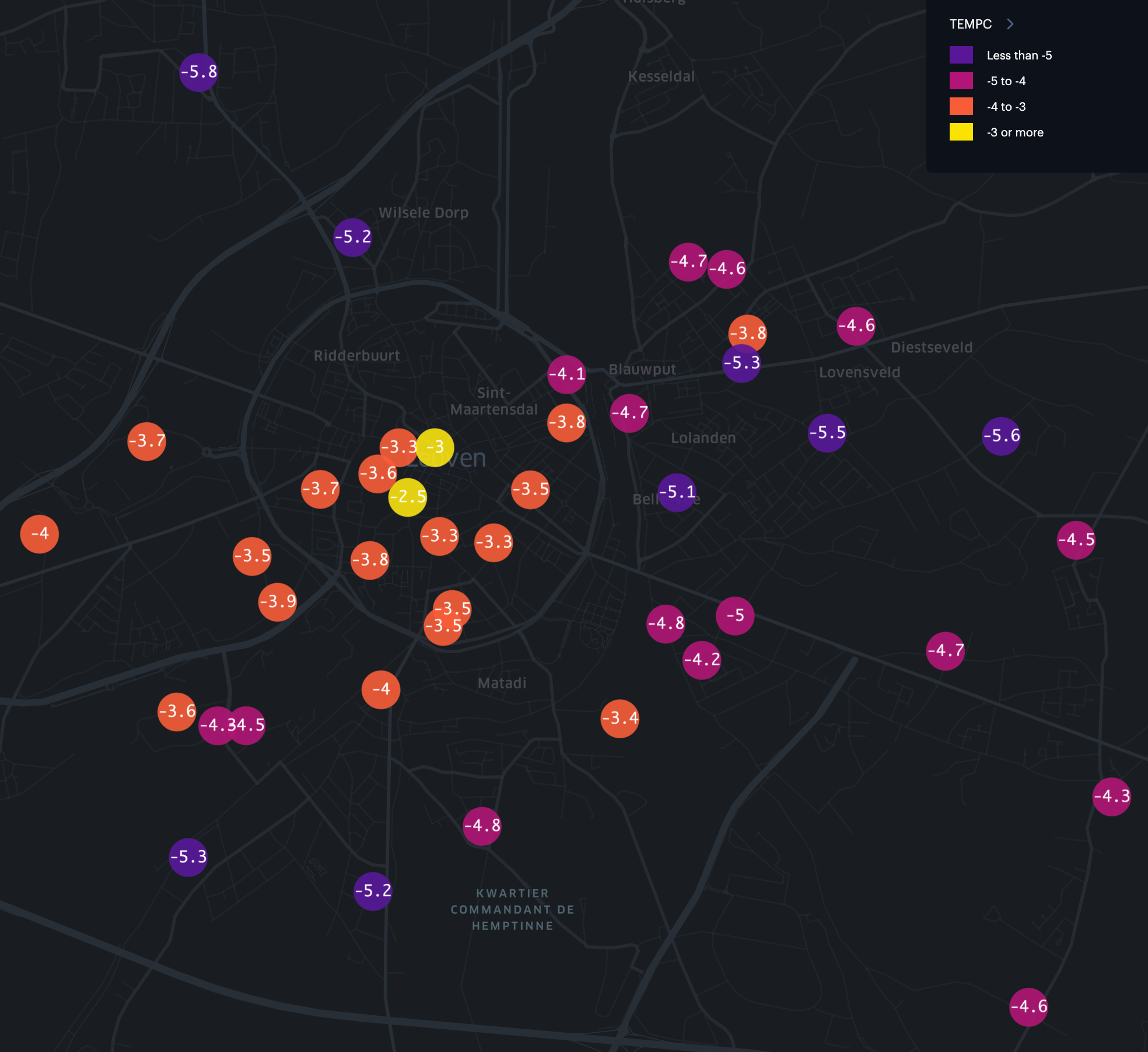Select the yellow -2.5 temperature marker
Viewport: 1148px width, 1052px height.
tap(408, 497)
